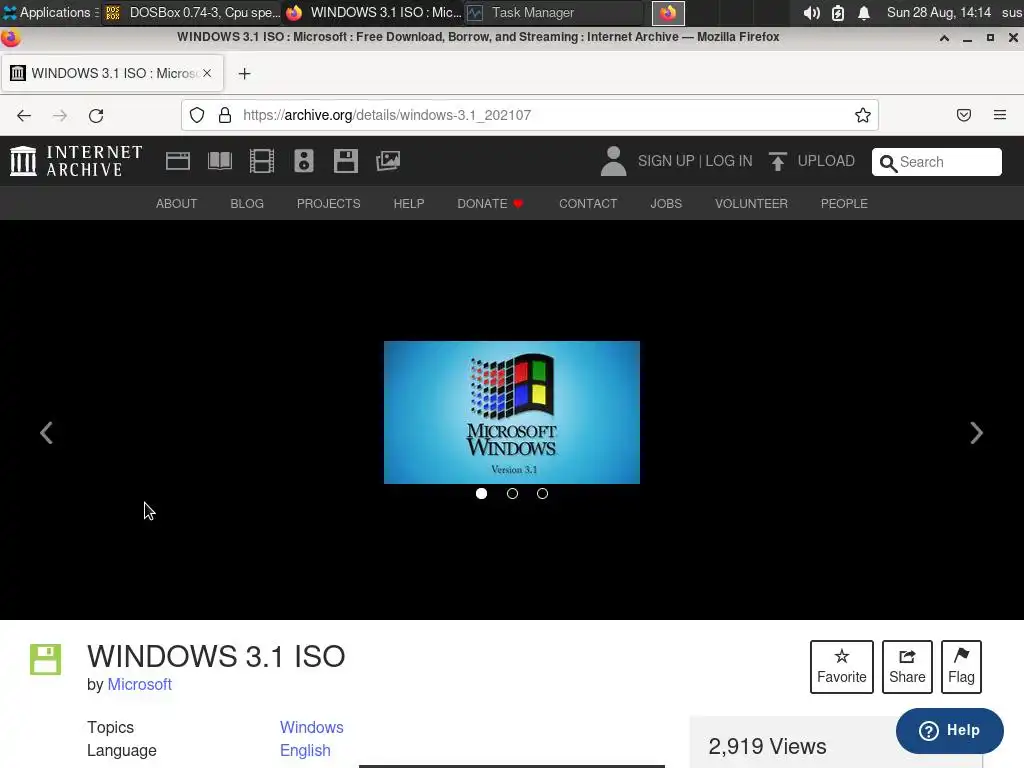Open notifications bell icon
The height and width of the screenshot is (768, 1024).
point(863,13)
